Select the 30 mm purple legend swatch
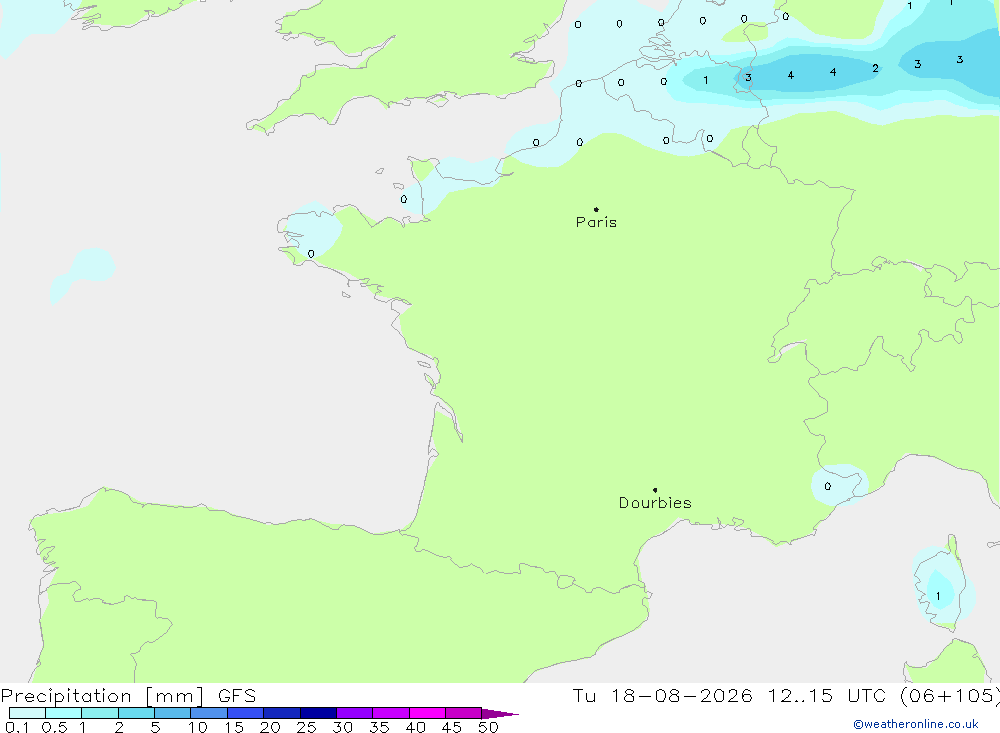Viewport: 1000px width, 733px height. (x=355, y=713)
